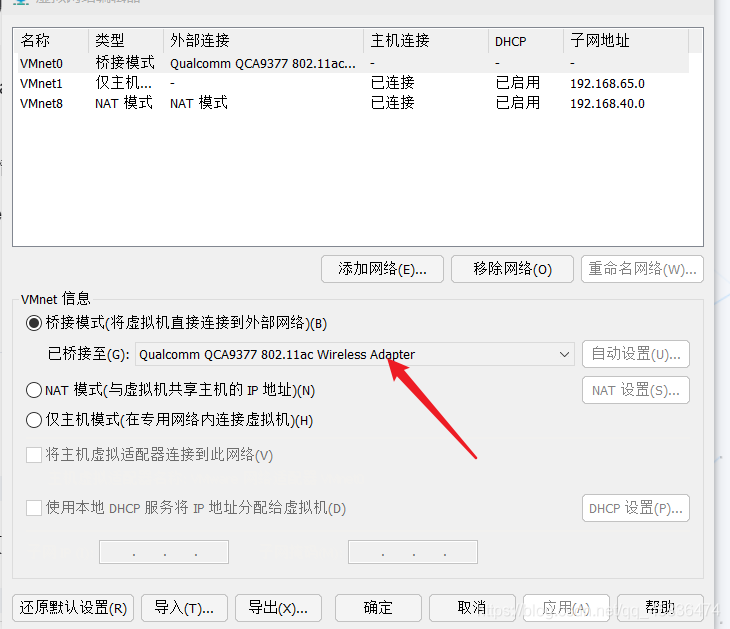The height and width of the screenshot is (629, 730).
Task: Click 移除网络(O) button
Action: click(512, 269)
